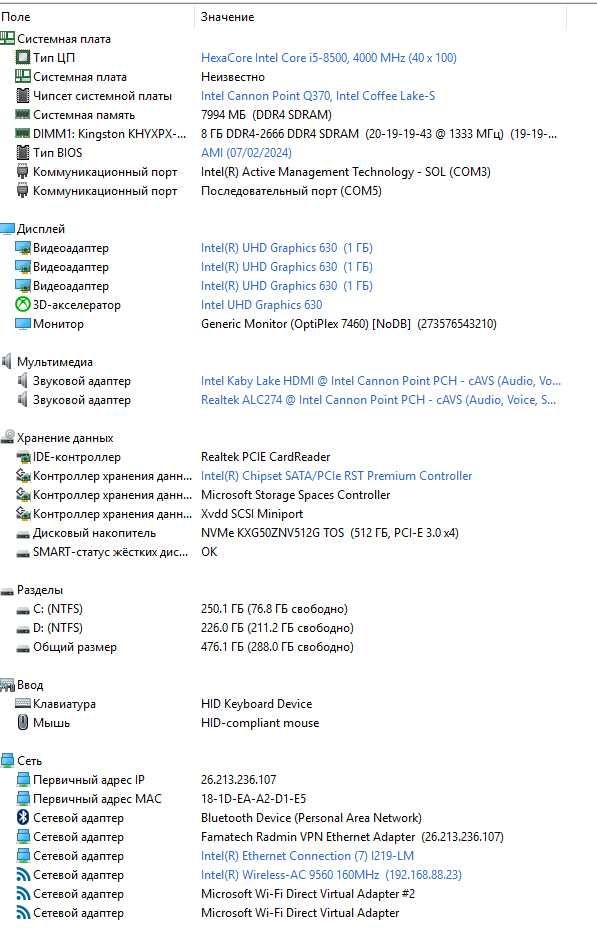
Task: Open the Intel Ethernet Connection (7) I219-LM link
Action: point(307,855)
